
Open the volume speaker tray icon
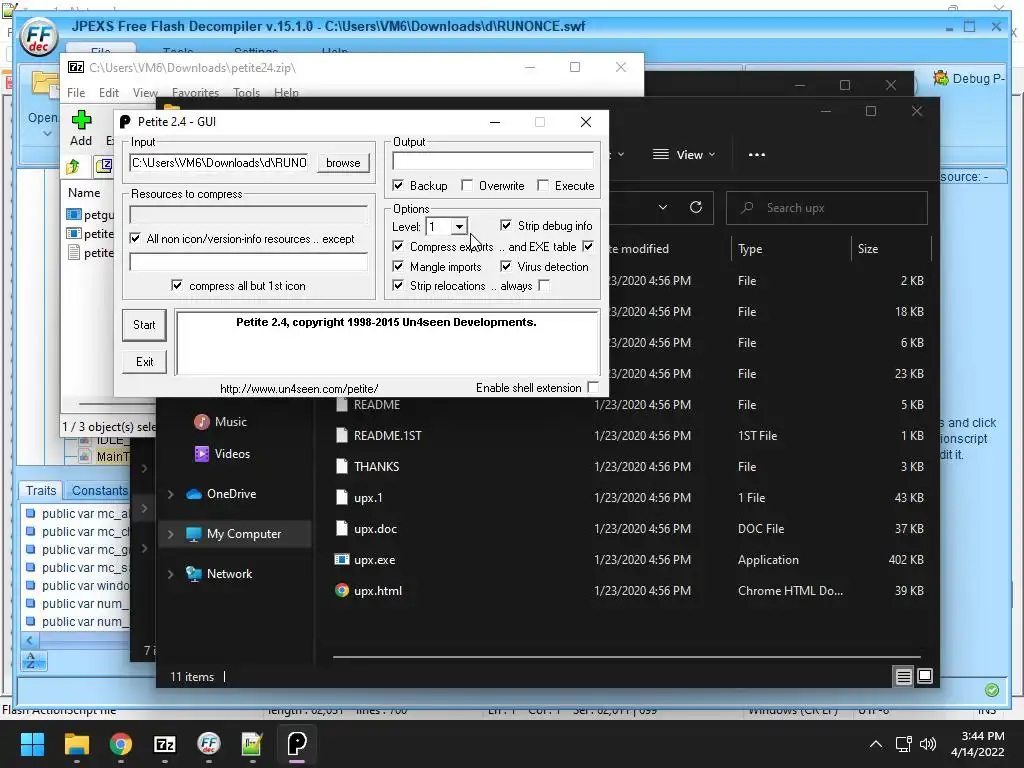coord(927,744)
